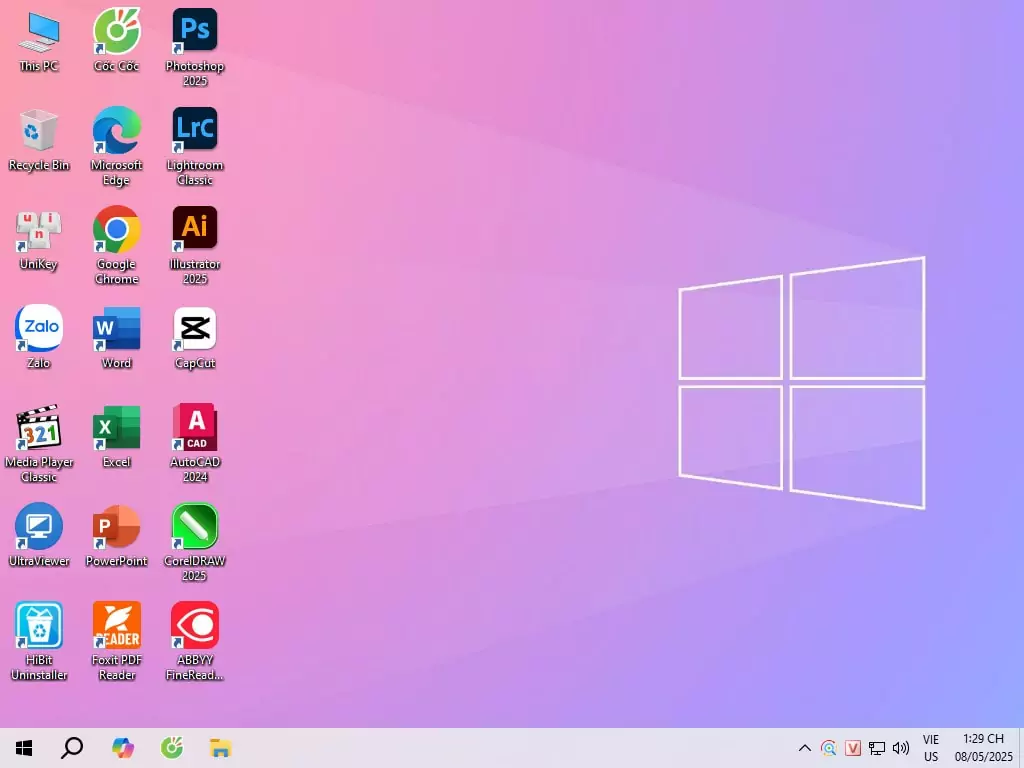
Task: Show hidden system tray icons
Action: pyautogui.click(x=805, y=748)
